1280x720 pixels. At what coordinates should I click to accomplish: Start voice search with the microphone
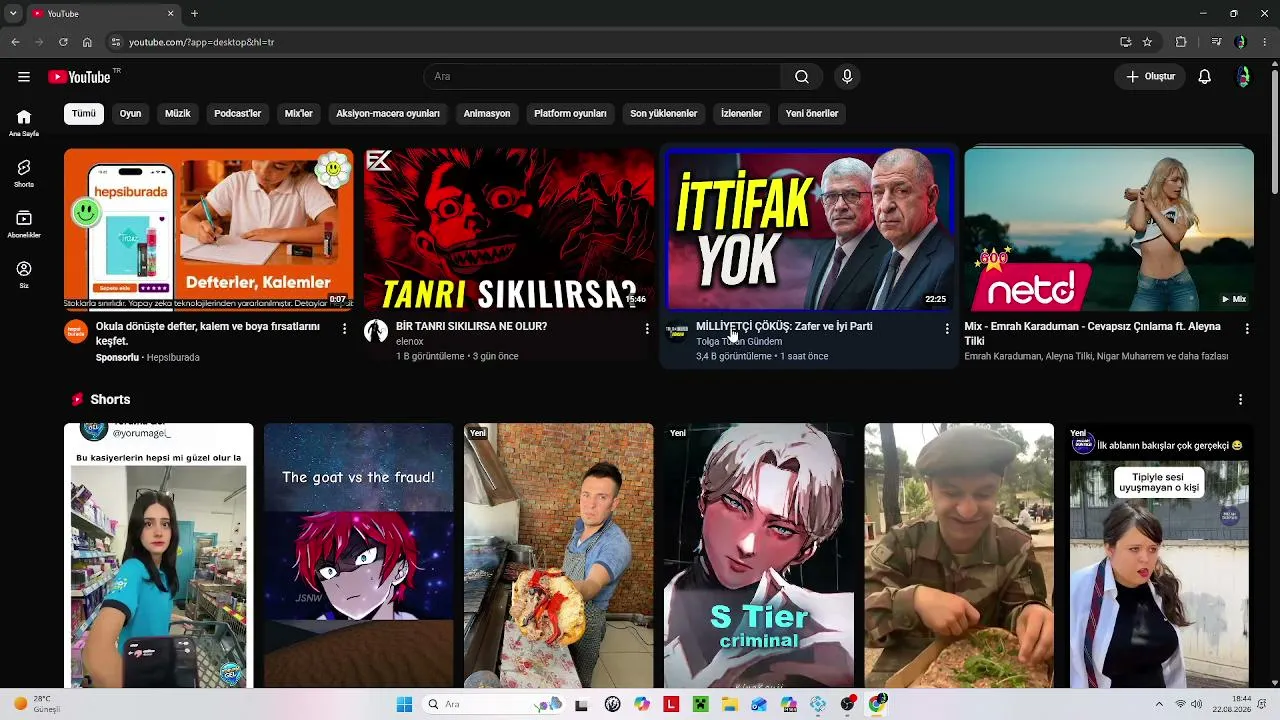[x=847, y=77]
